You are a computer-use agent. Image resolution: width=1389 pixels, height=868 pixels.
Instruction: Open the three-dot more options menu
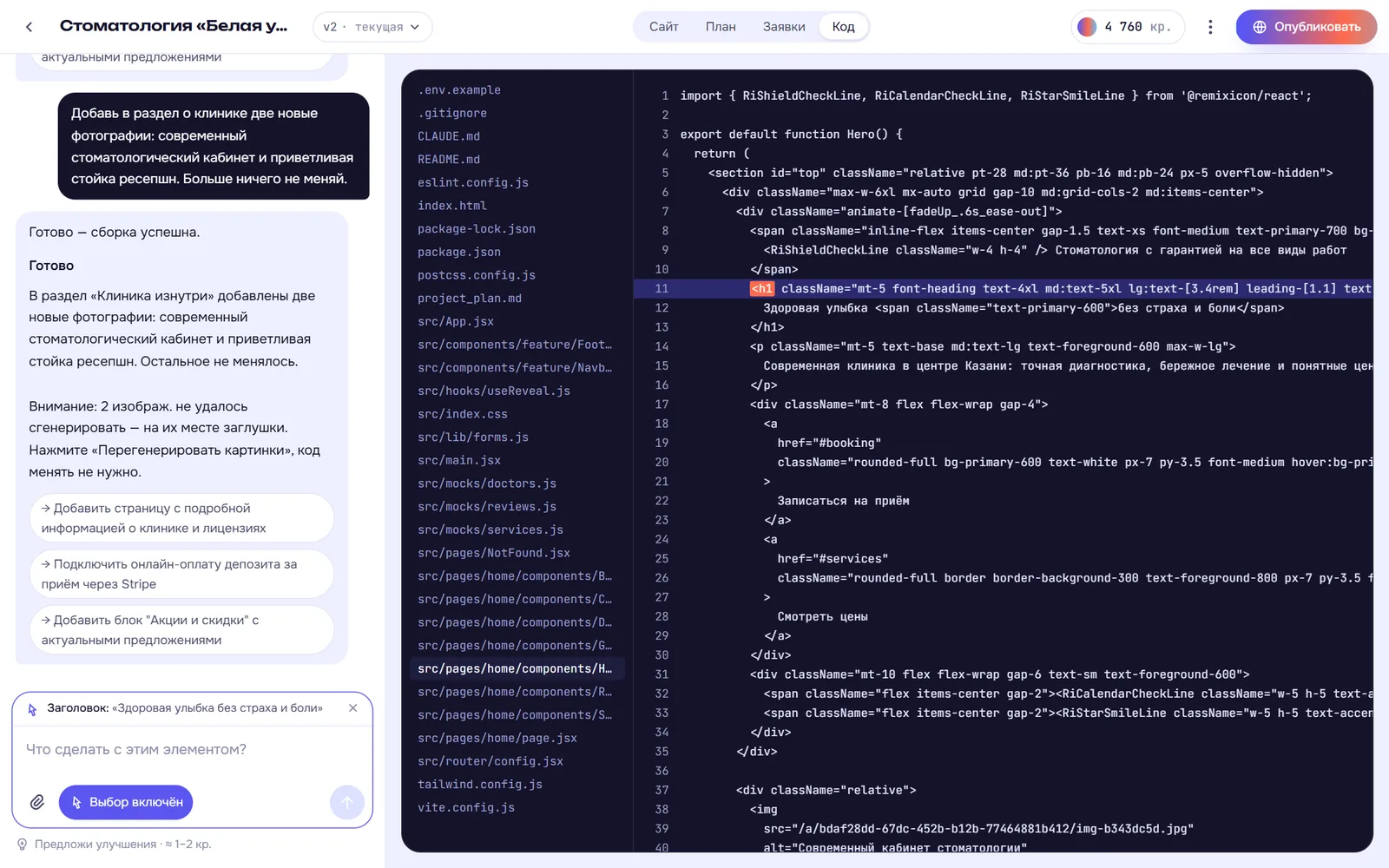pyautogui.click(x=1210, y=27)
